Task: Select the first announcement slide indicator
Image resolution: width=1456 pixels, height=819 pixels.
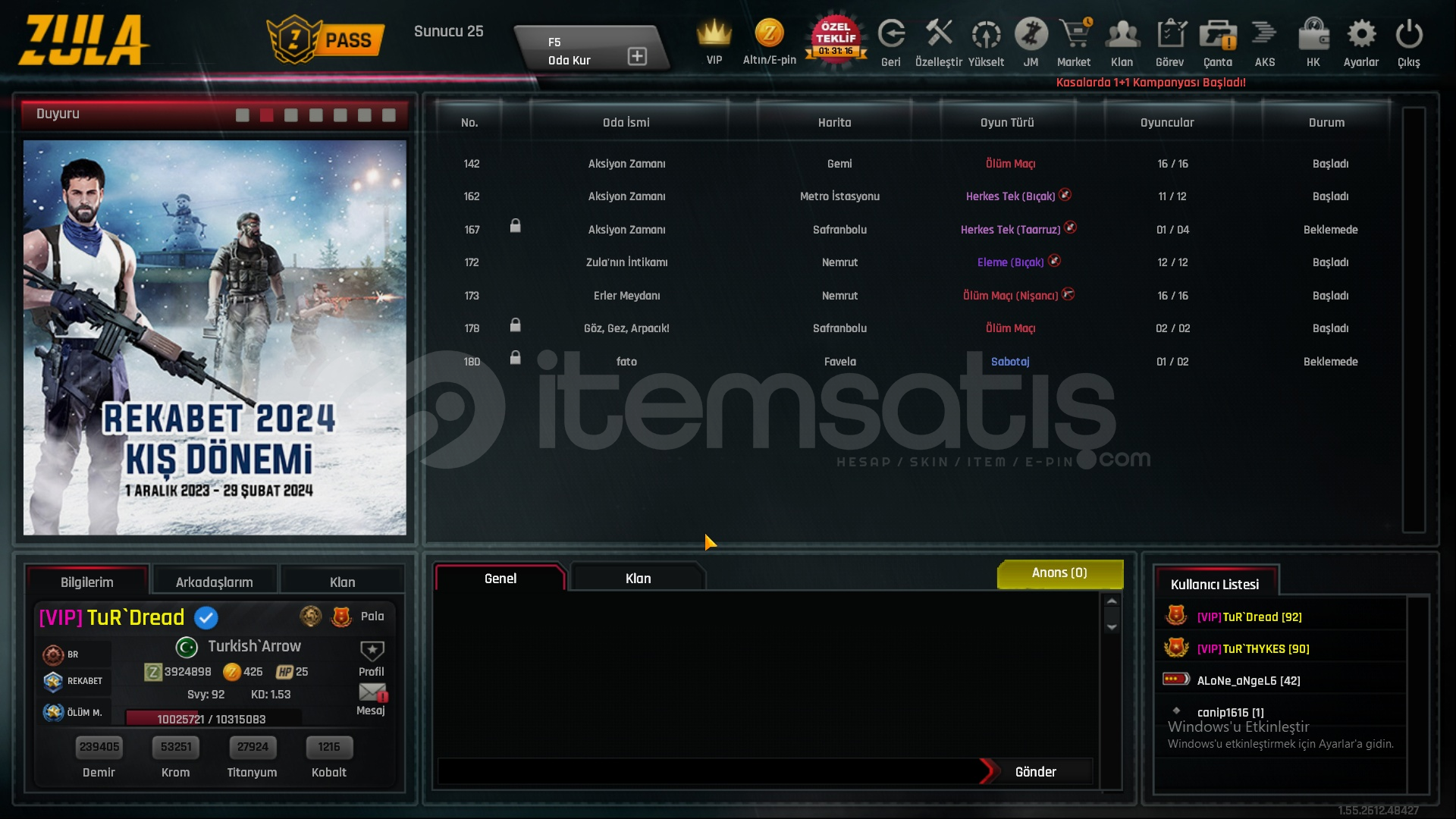Action: pyautogui.click(x=243, y=115)
